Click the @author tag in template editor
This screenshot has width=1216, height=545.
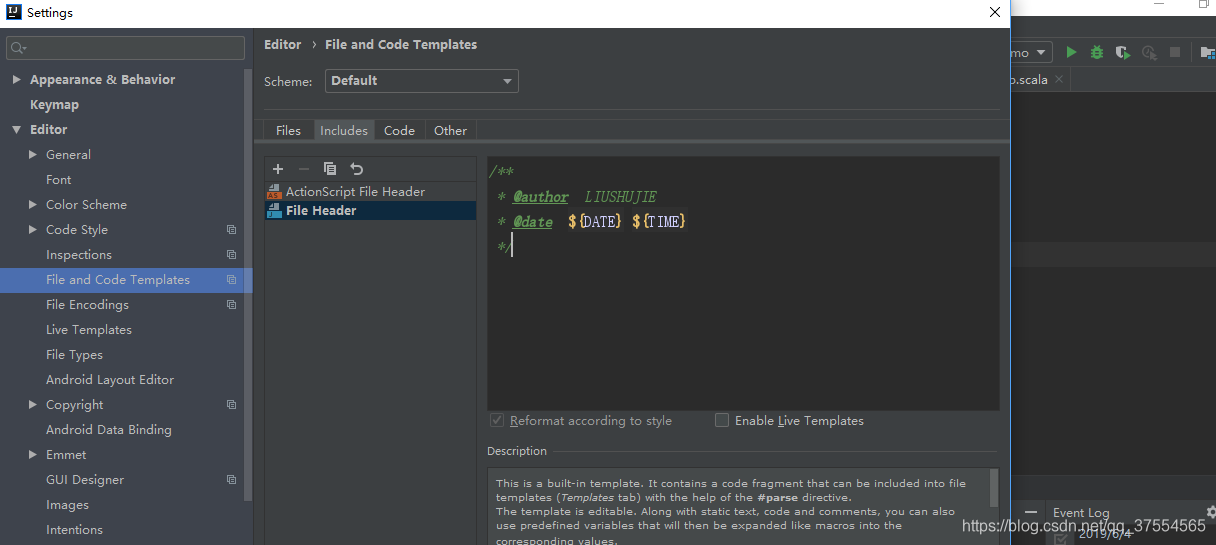click(x=540, y=197)
